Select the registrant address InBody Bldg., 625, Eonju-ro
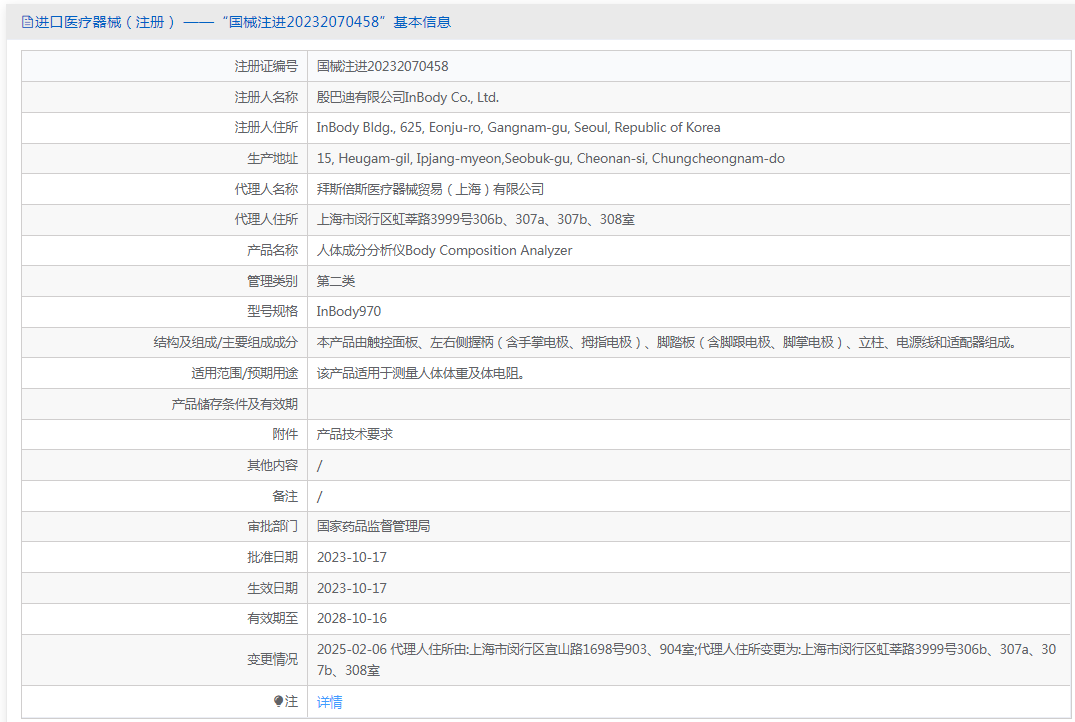 point(518,128)
